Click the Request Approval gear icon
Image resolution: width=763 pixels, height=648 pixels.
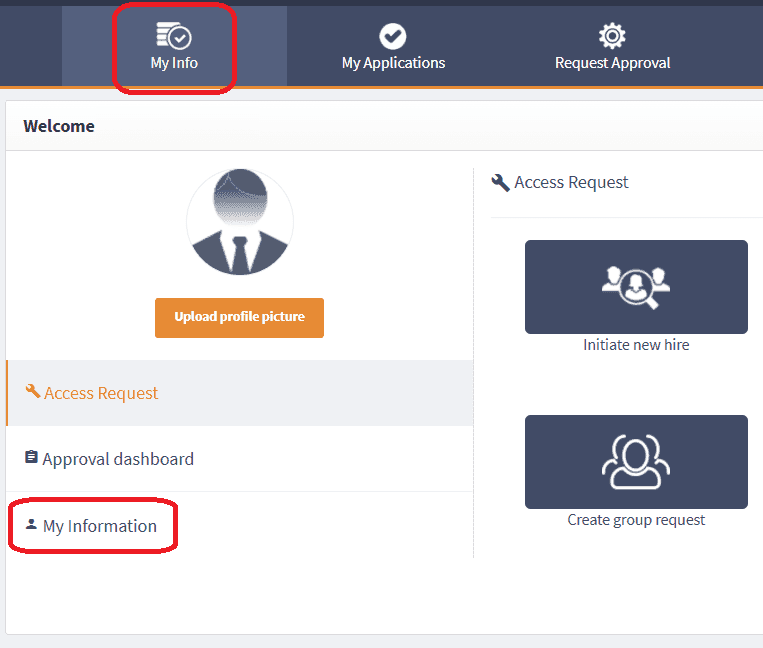[612, 36]
